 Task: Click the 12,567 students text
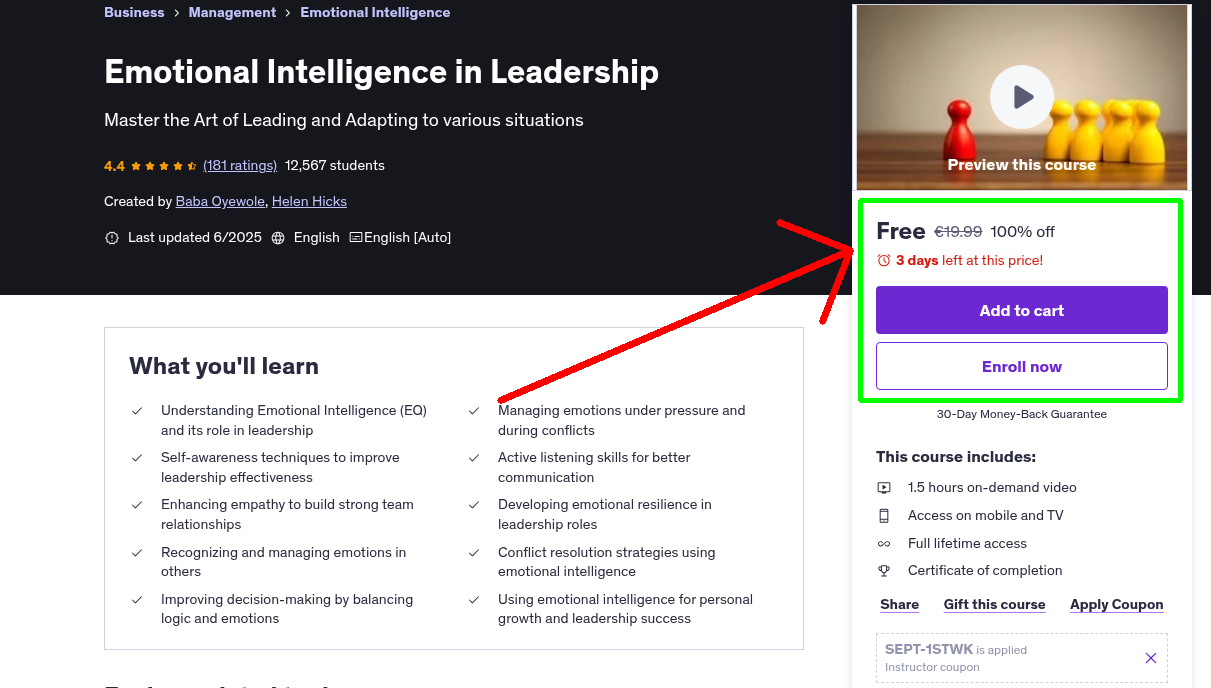pyautogui.click(x=335, y=165)
